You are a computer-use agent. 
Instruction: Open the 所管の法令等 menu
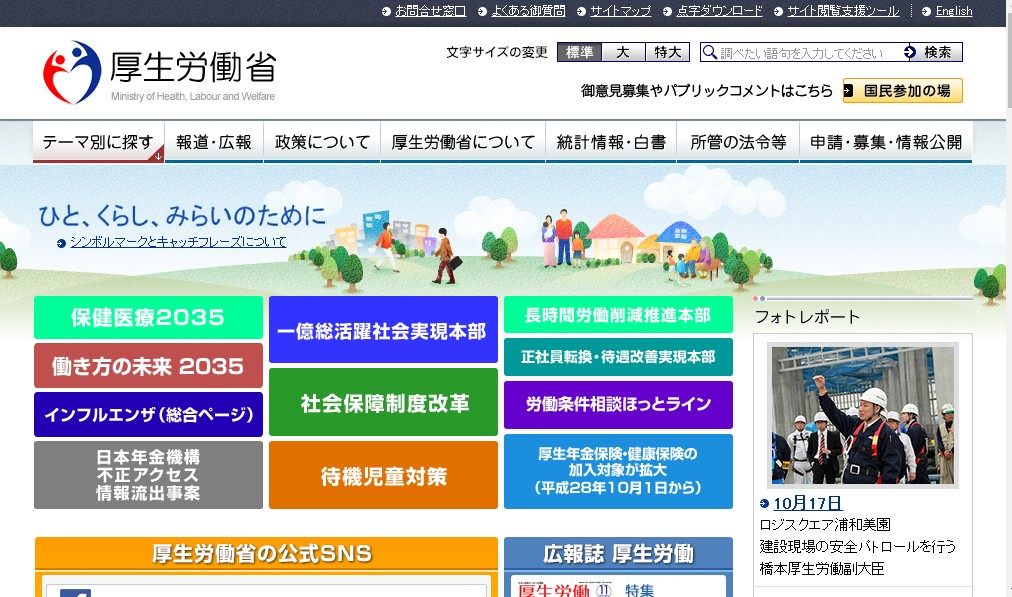pos(738,141)
